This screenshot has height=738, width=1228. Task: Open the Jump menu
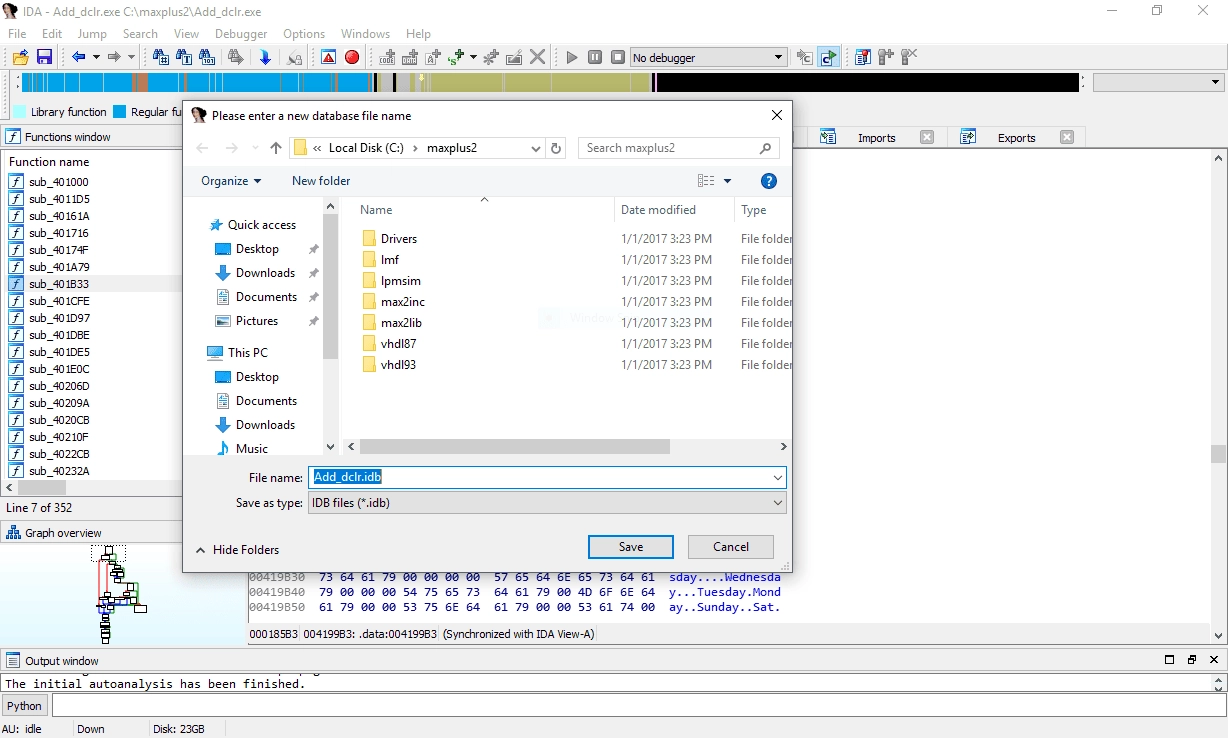click(x=92, y=33)
